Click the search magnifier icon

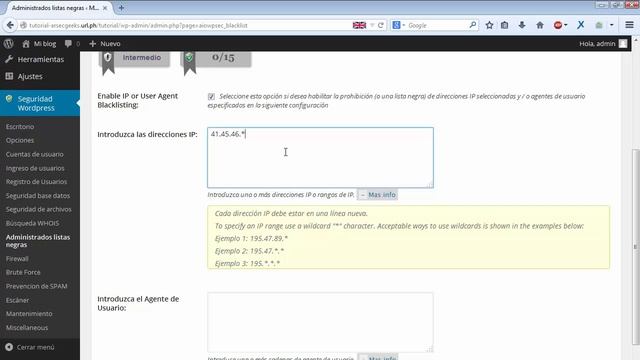473,25
